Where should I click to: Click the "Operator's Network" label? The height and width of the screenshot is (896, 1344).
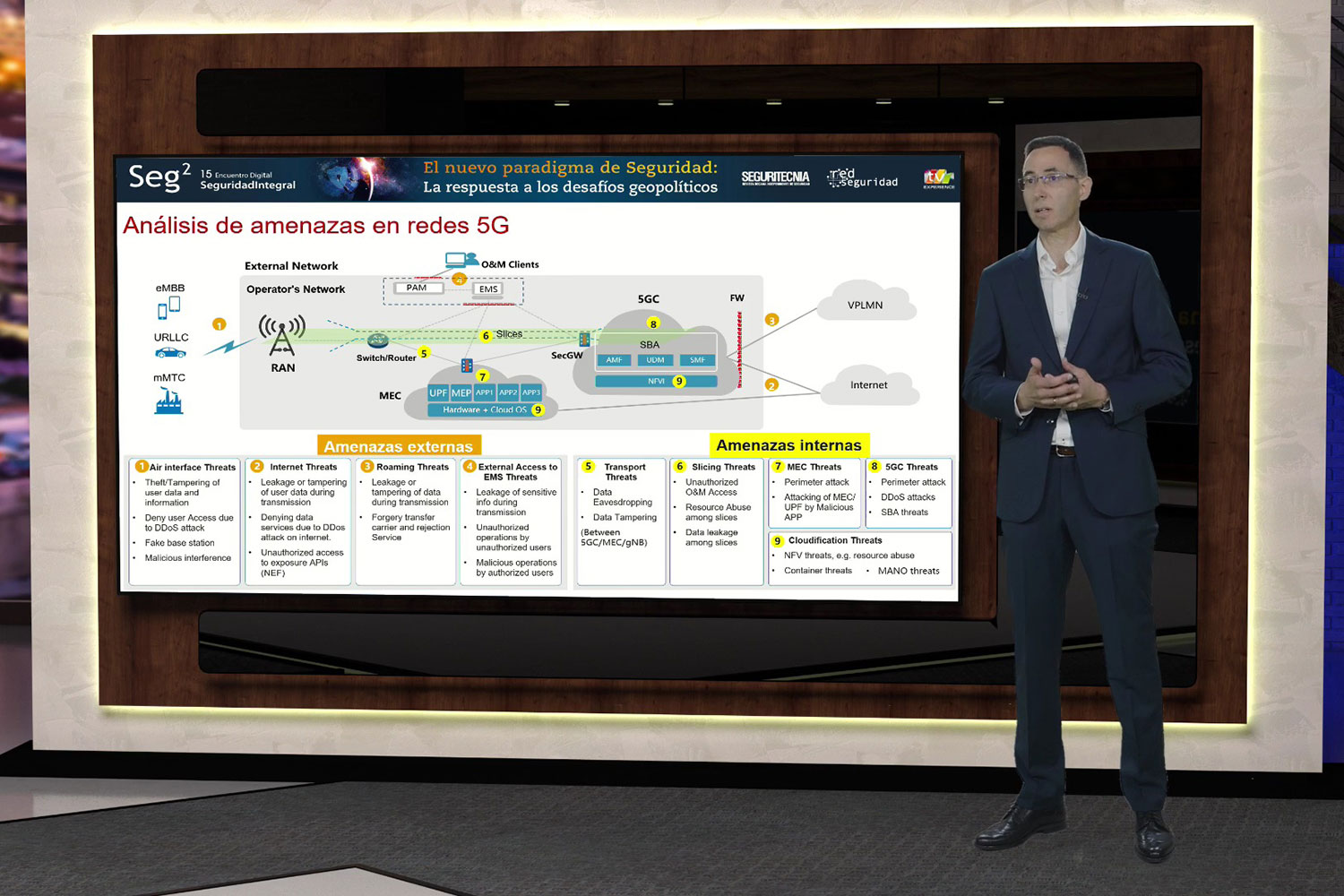pyautogui.click(x=296, y=289)
